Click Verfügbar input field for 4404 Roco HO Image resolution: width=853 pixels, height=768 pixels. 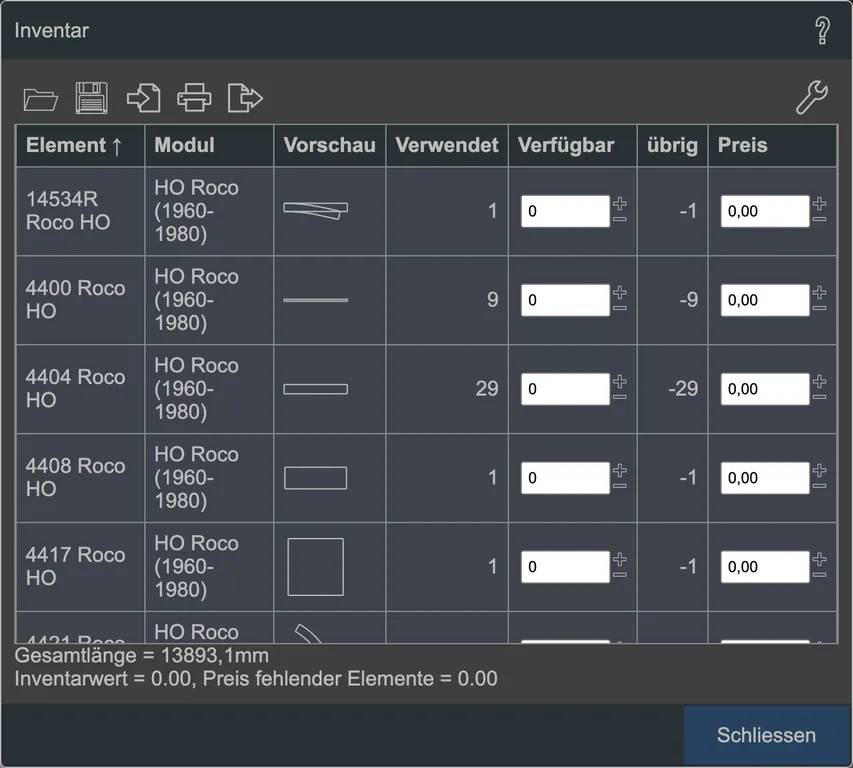(565, 389)
